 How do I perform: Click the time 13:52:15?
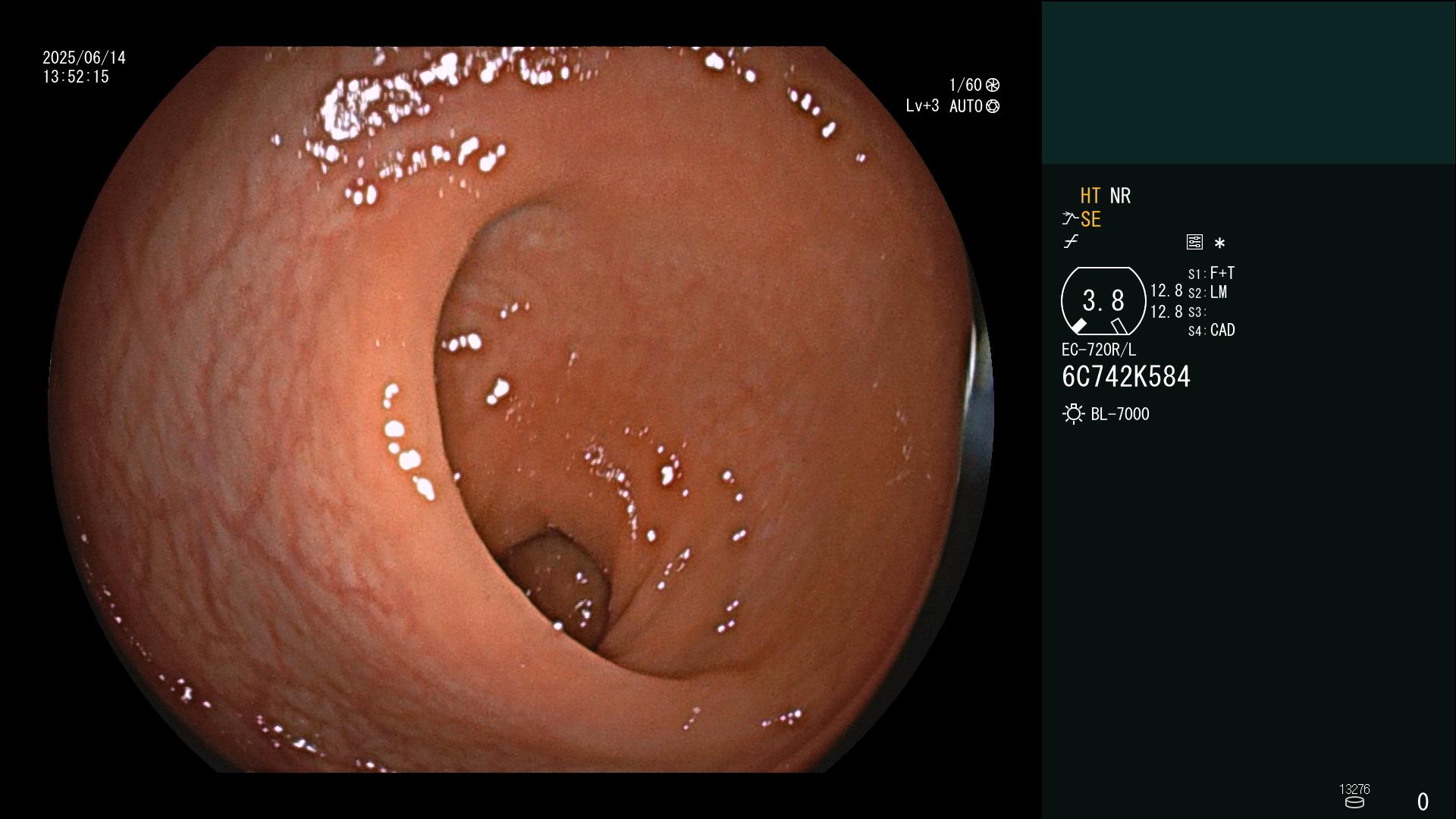[x=76, y=77]
